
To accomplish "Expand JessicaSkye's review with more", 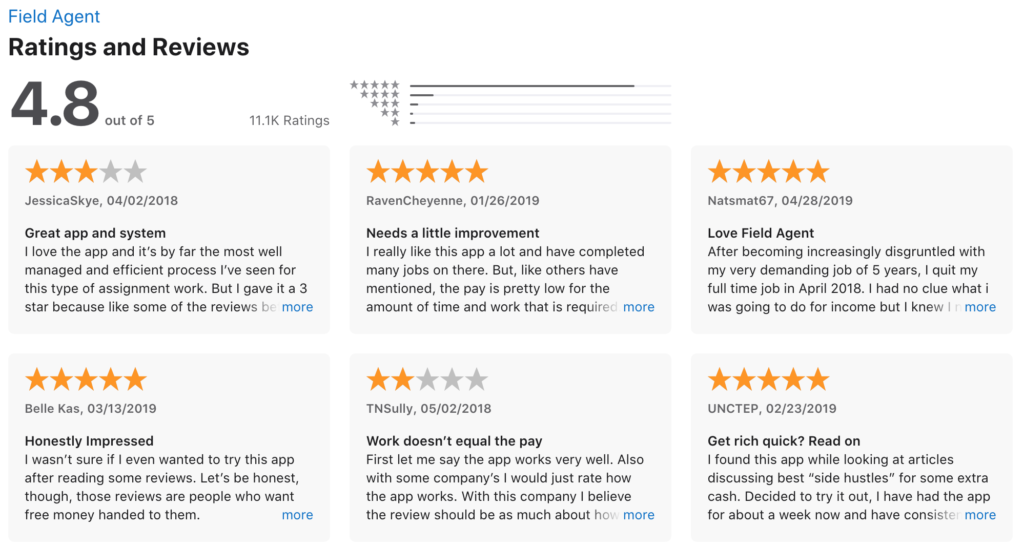I will [297, 307].
